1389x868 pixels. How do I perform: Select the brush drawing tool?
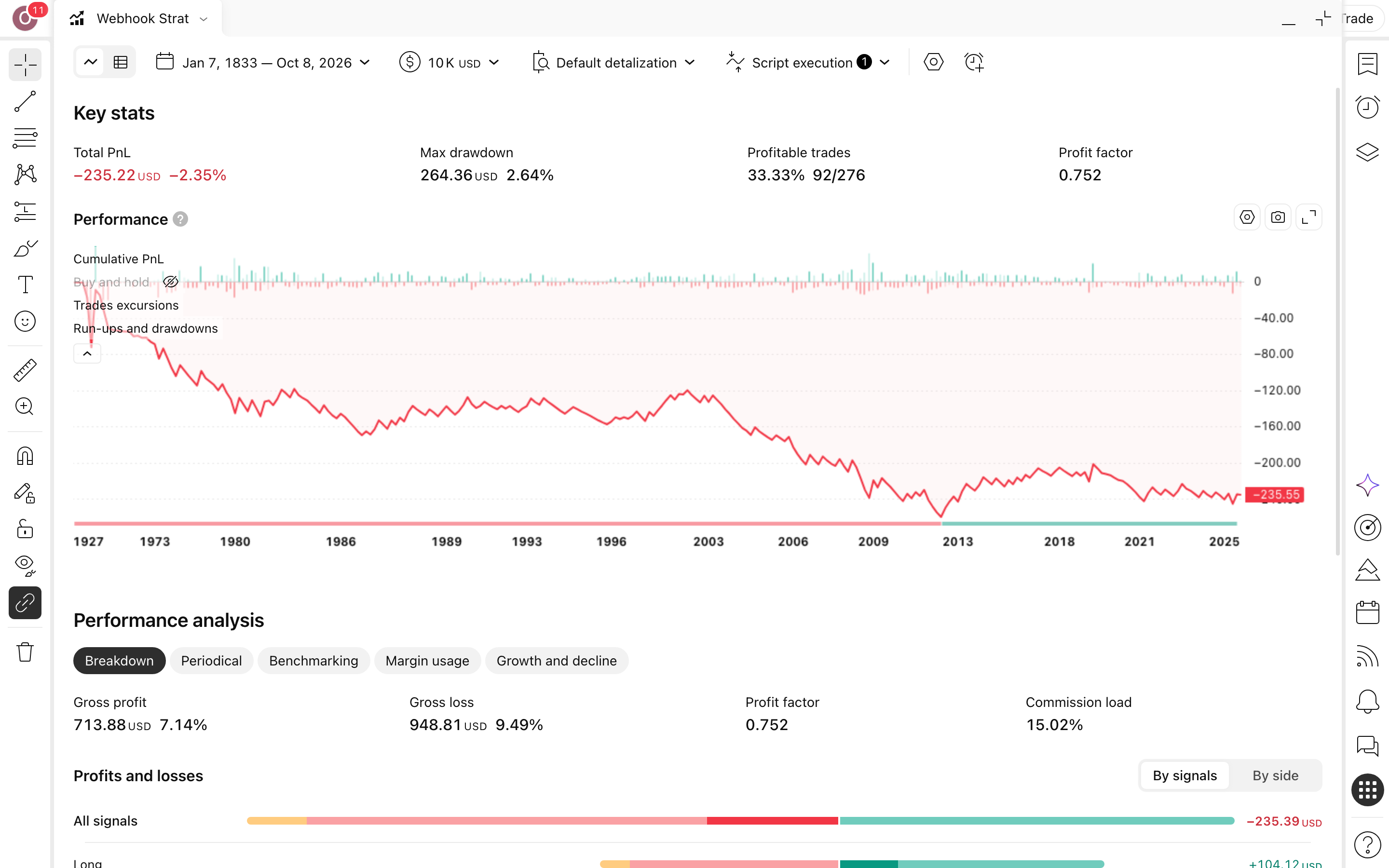click(25, 248)
